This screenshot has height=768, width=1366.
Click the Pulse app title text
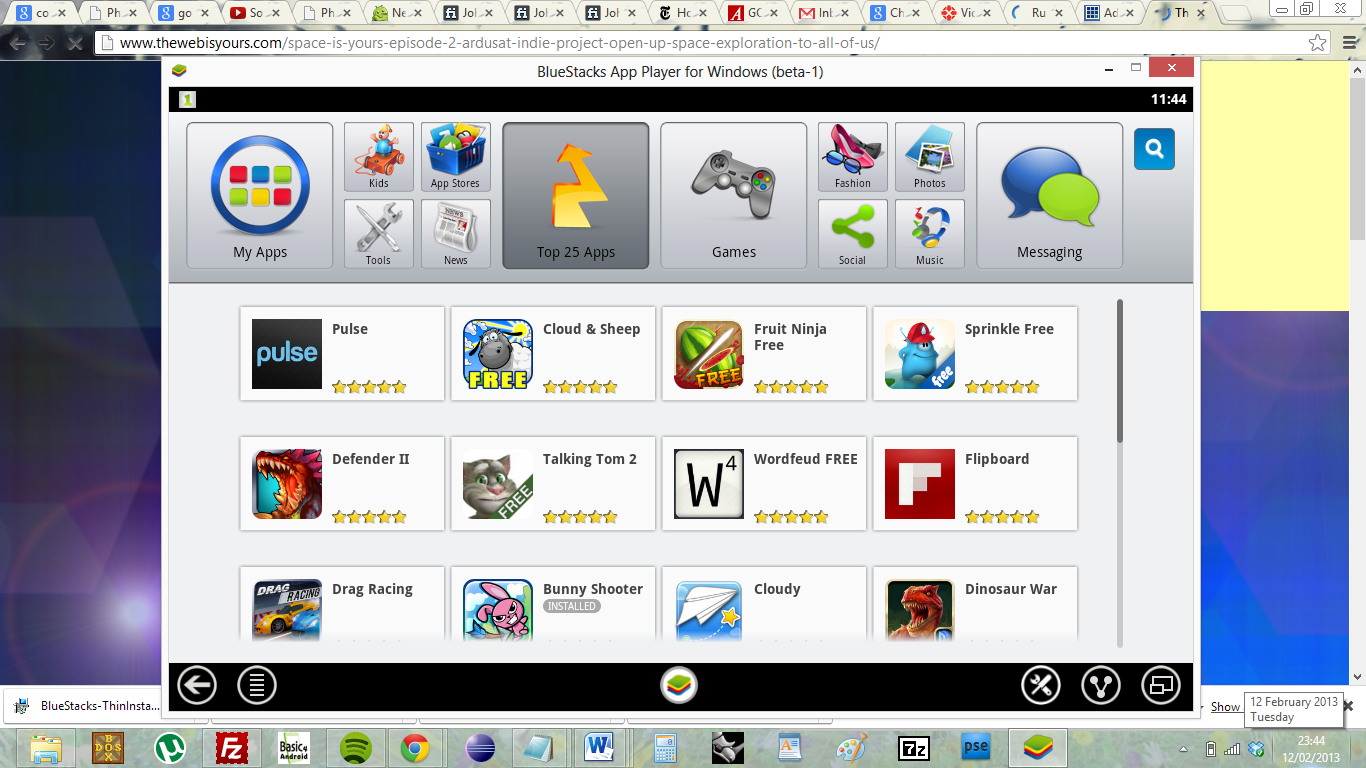[x=350, y=329]
